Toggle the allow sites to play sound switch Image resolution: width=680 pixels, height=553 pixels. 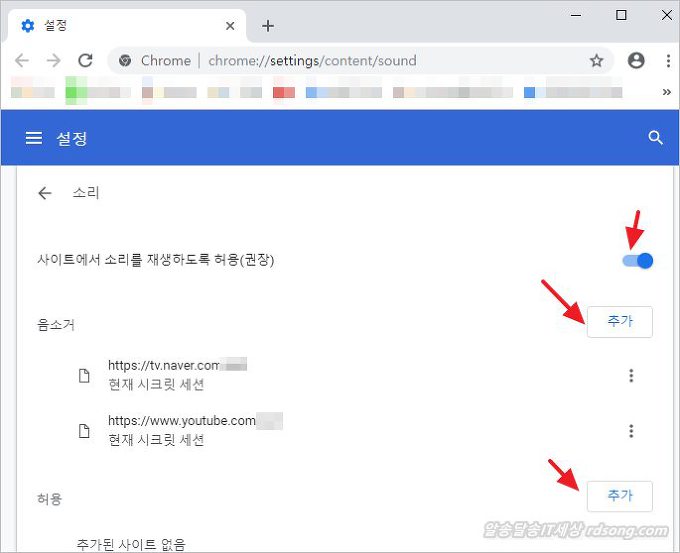[x=637, y=260]
